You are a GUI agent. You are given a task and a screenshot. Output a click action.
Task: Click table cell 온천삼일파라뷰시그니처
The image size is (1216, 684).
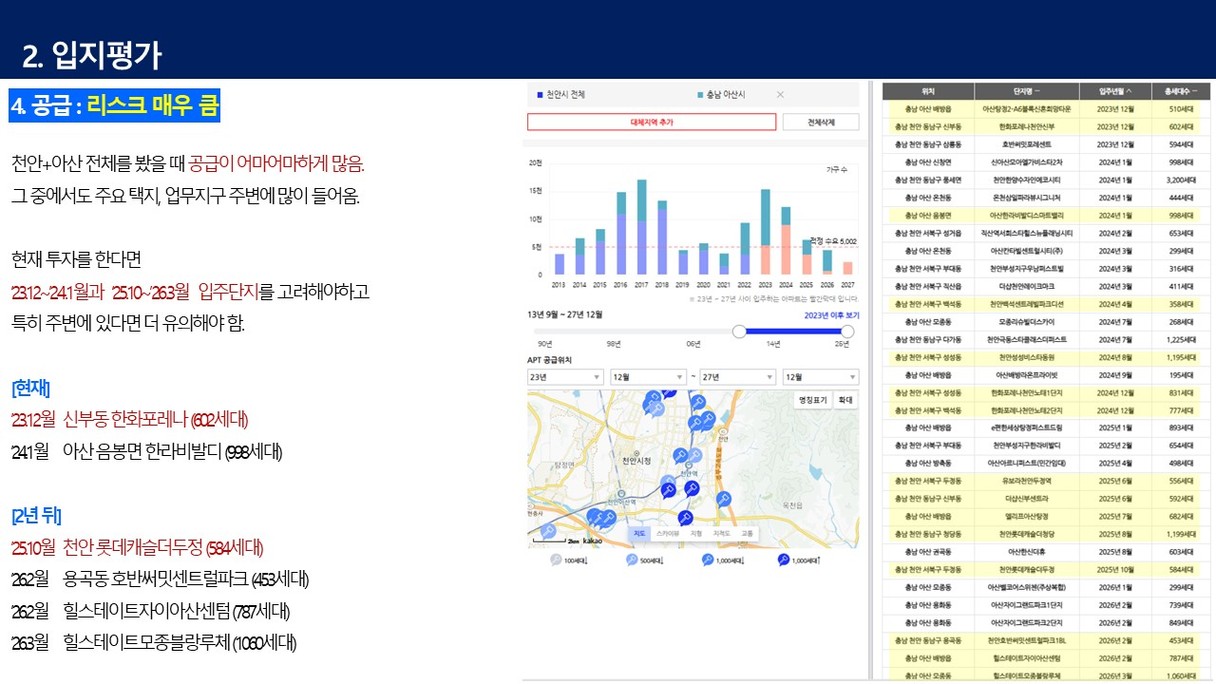tap(1027, 198)
